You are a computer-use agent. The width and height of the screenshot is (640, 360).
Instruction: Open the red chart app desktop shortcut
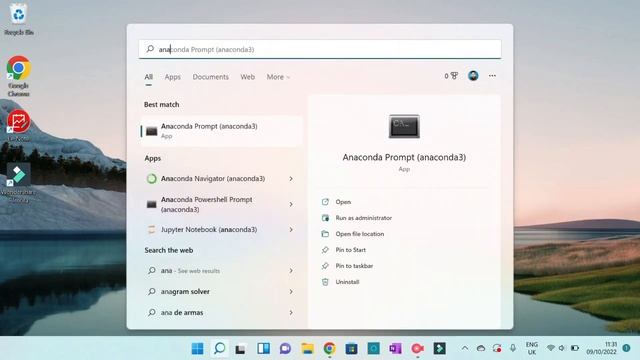point(18,126)
